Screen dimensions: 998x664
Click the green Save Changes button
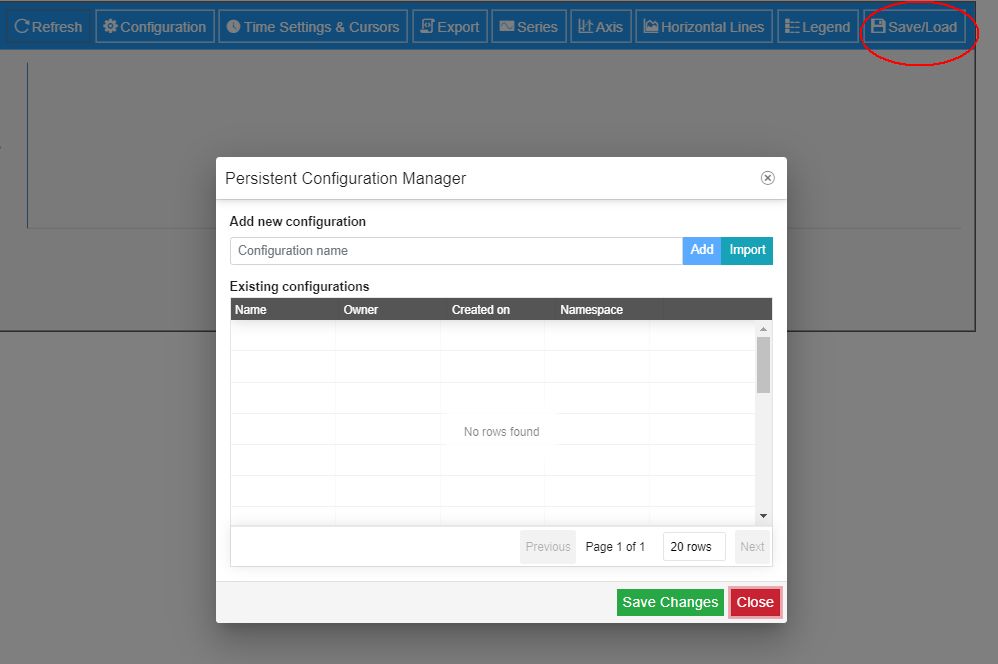click(669, 602)
